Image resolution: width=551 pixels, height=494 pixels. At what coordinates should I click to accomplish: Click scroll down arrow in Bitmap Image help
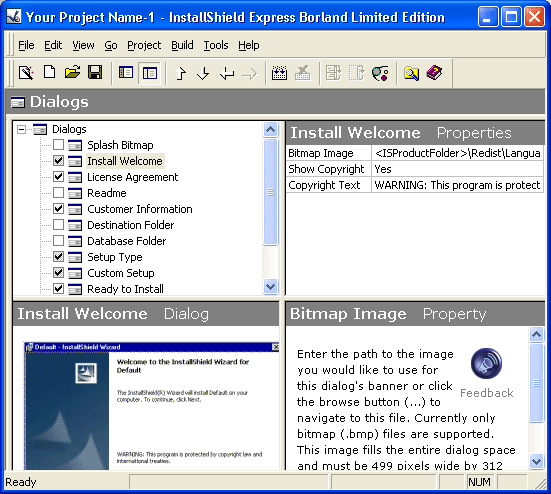click(537, 461)
